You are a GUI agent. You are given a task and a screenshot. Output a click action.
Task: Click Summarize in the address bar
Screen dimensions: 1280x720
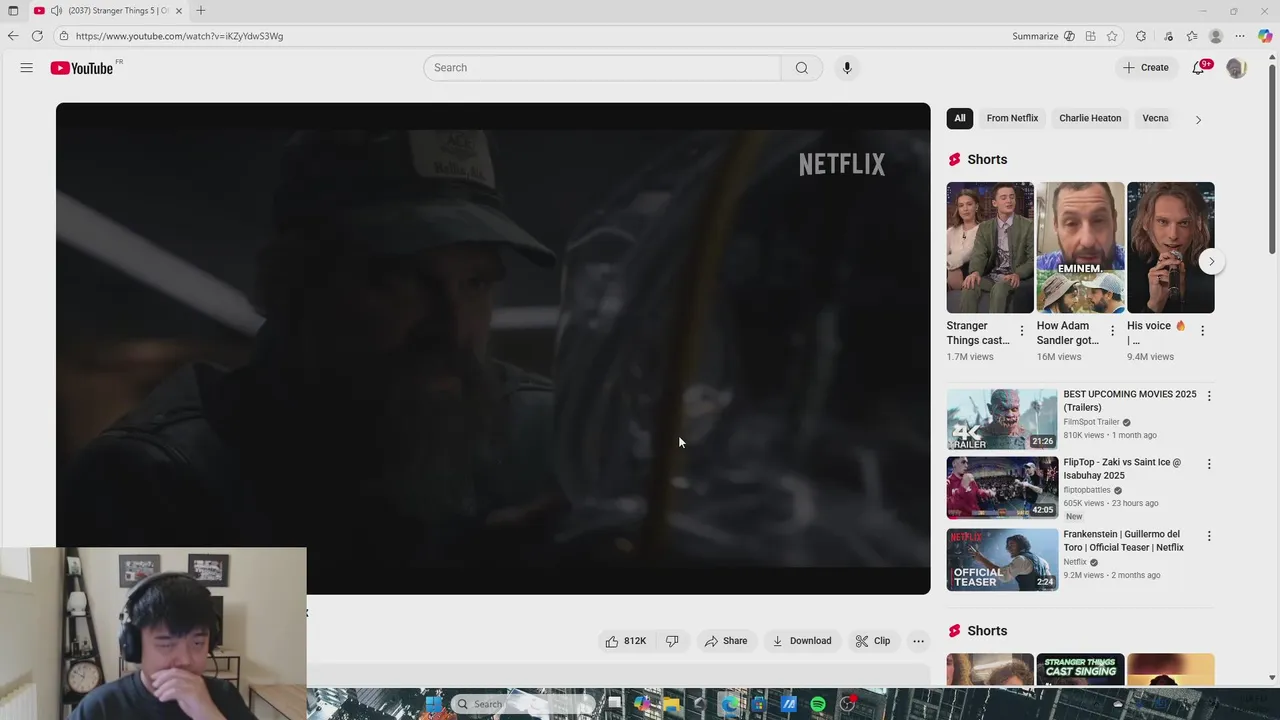pyautogui.click(x=1035, y=36)
